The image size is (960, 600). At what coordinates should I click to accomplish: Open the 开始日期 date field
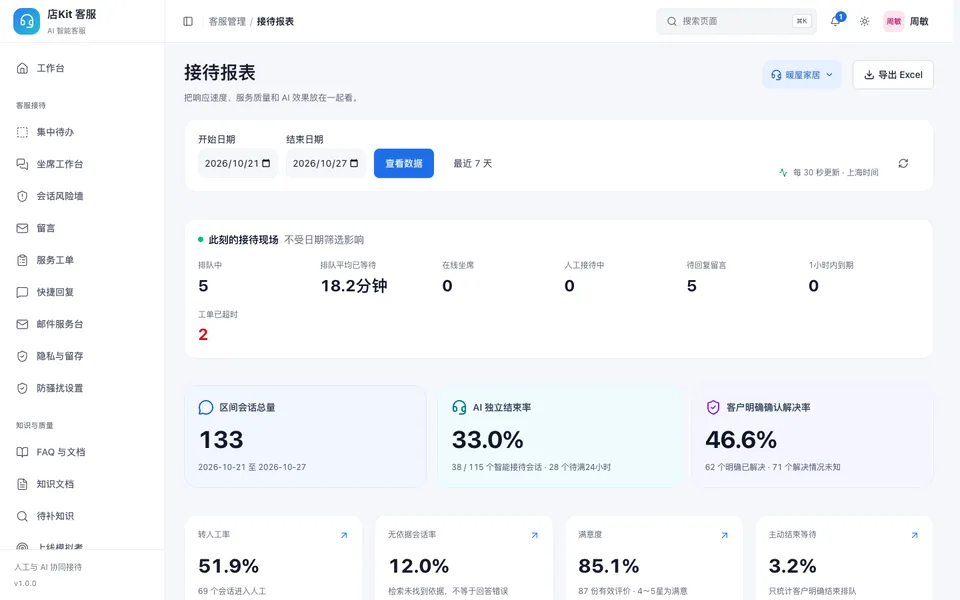tap(238, 163)
